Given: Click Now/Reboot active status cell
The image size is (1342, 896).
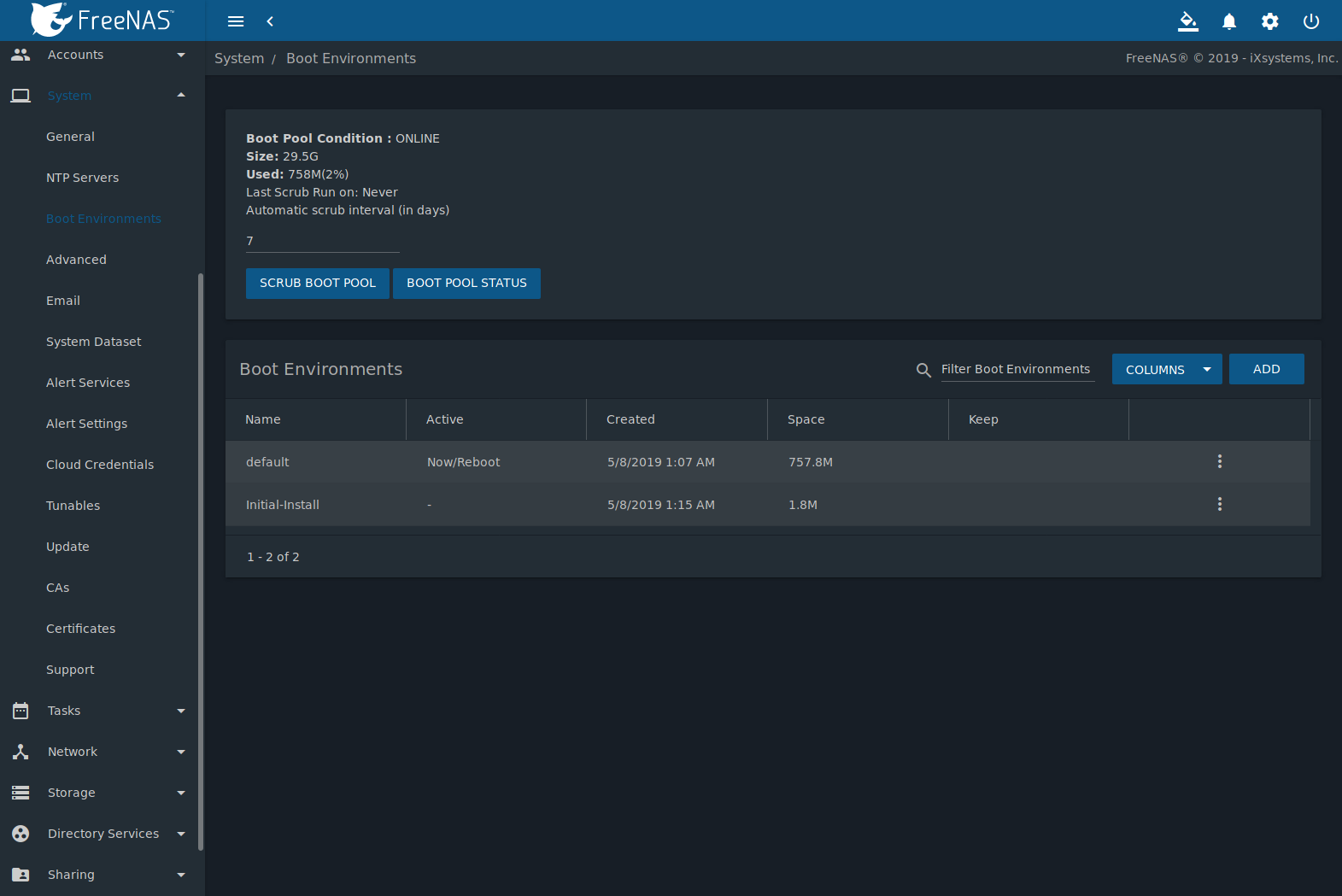Looking at the screenshot, I should pos(464,462).
